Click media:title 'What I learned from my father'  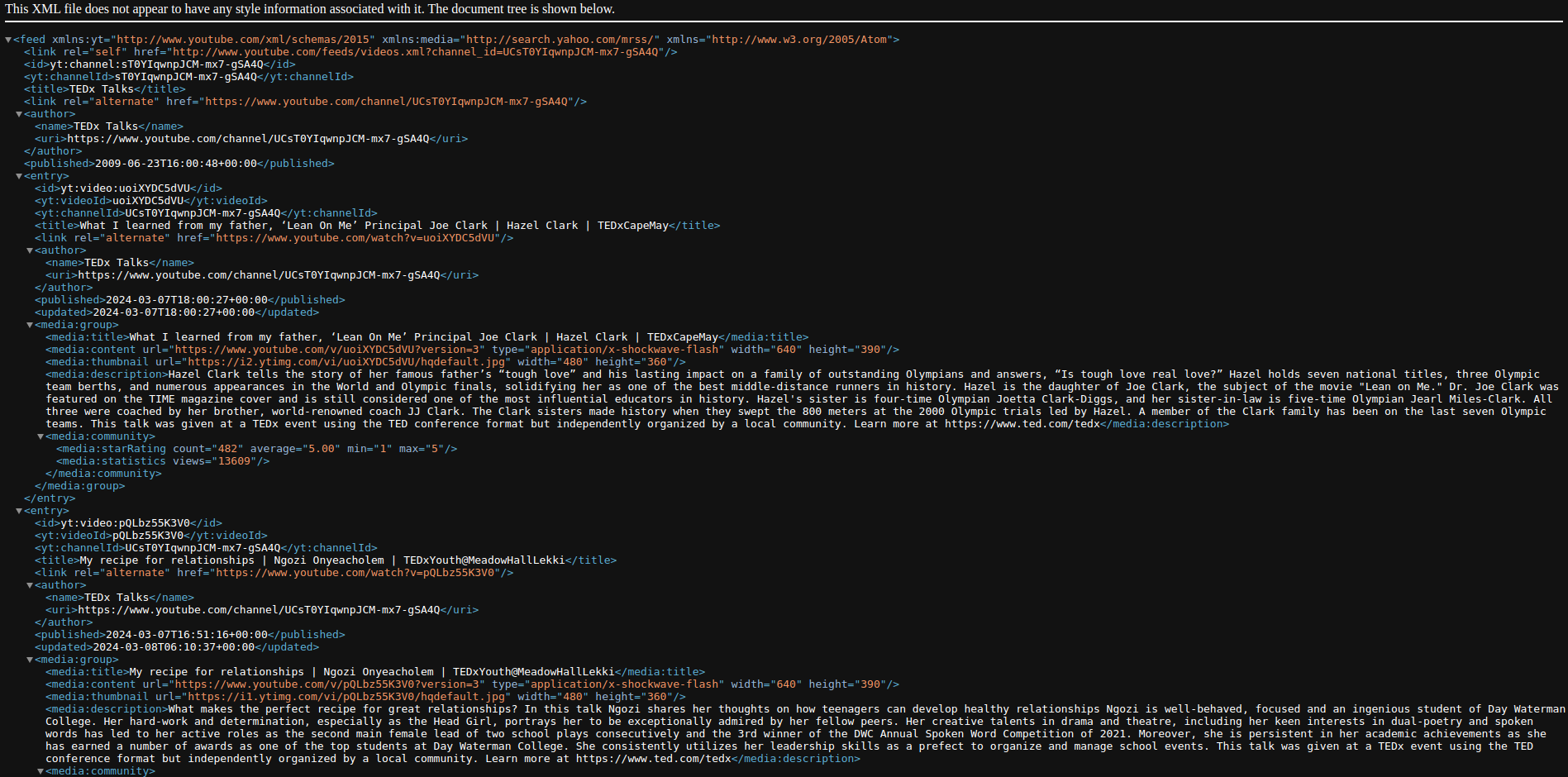click(x=423, y=337)
